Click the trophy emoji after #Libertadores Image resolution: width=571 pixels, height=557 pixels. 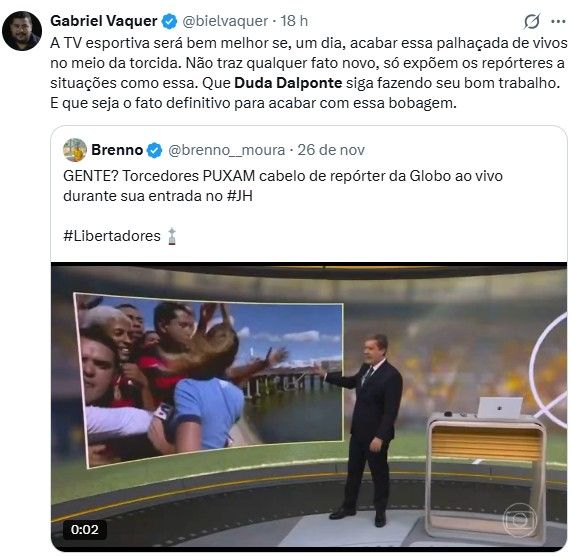(x=172, y=236)
